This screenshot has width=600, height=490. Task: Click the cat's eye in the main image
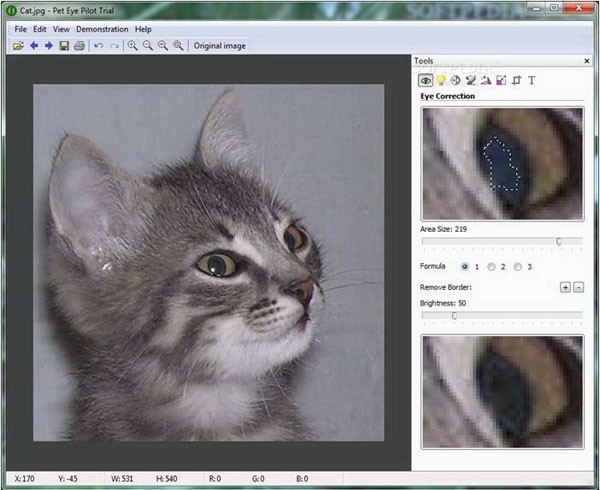(219, 264)
